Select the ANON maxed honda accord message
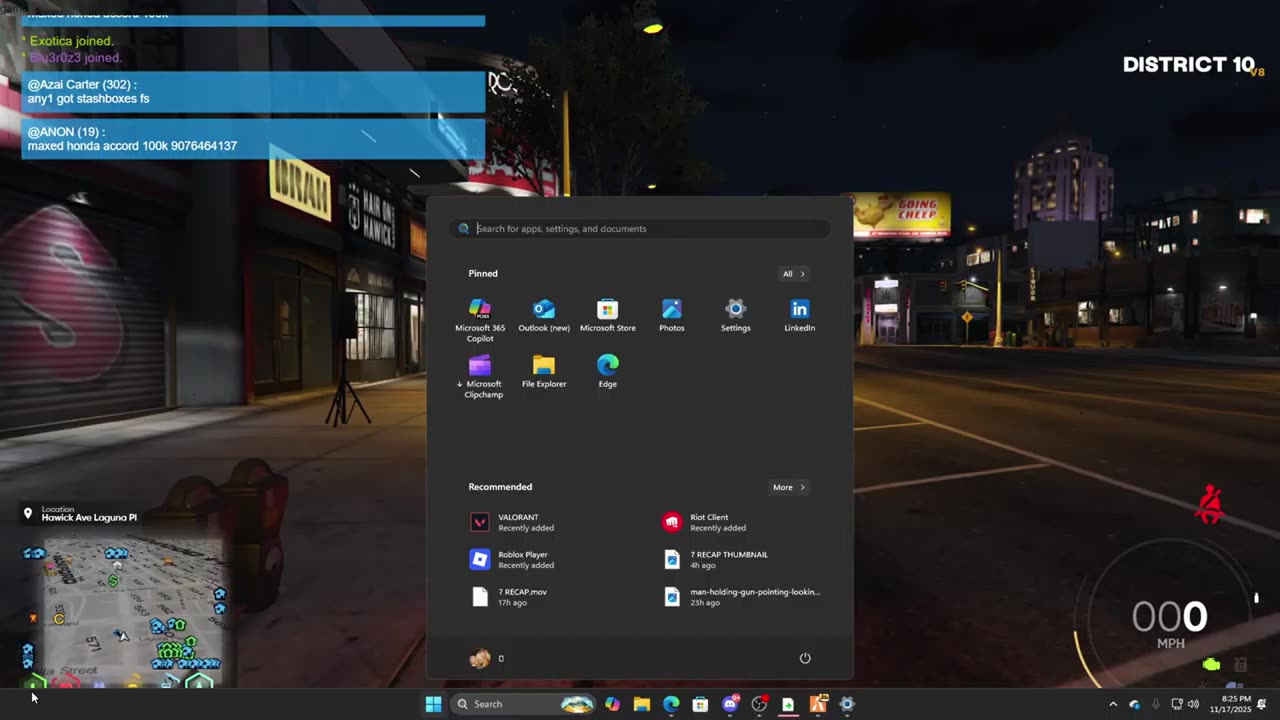1280x720 pixels. pyautogui.click(x=253, y=139)
